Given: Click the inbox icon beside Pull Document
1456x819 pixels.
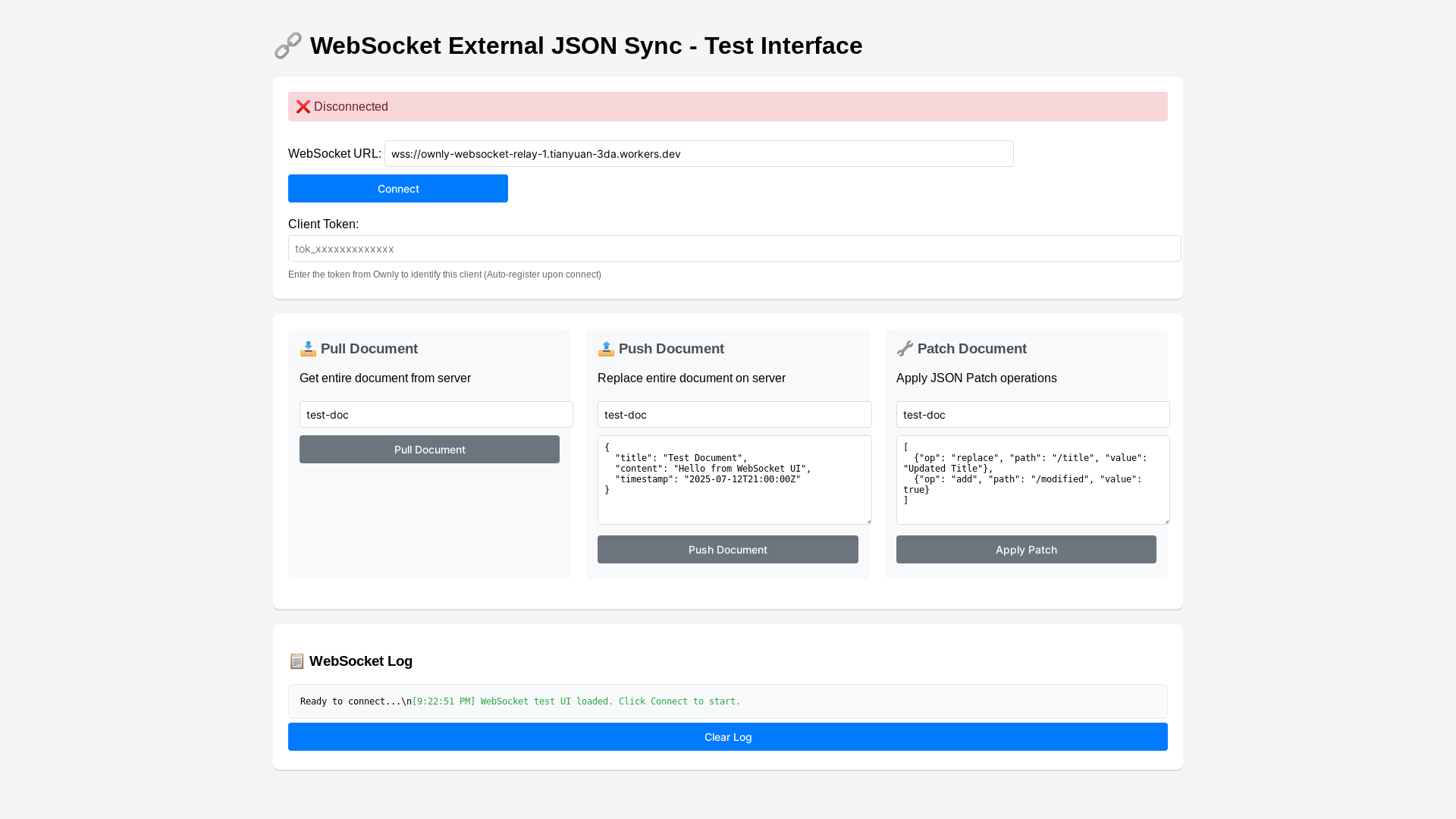Looking at the screenshot, I should tap(308, 349).
